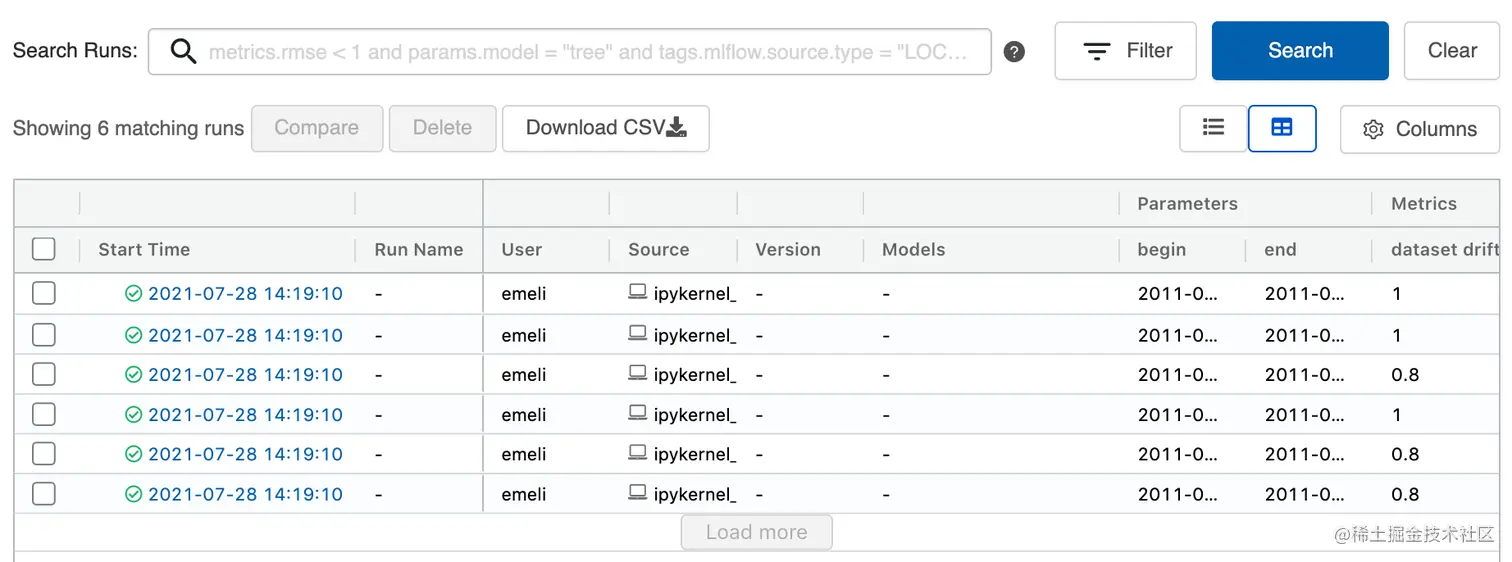Switch to compact list view
Image resolution: width=1512 pixels, height=562 pixels.
pyautogui.click(x=1213, y=128)
